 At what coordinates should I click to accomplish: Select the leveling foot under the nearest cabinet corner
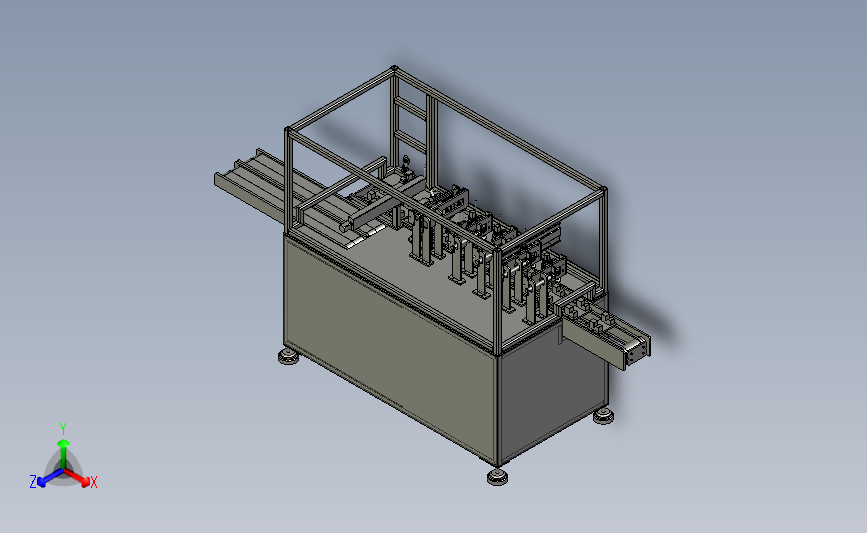[498, 477]
